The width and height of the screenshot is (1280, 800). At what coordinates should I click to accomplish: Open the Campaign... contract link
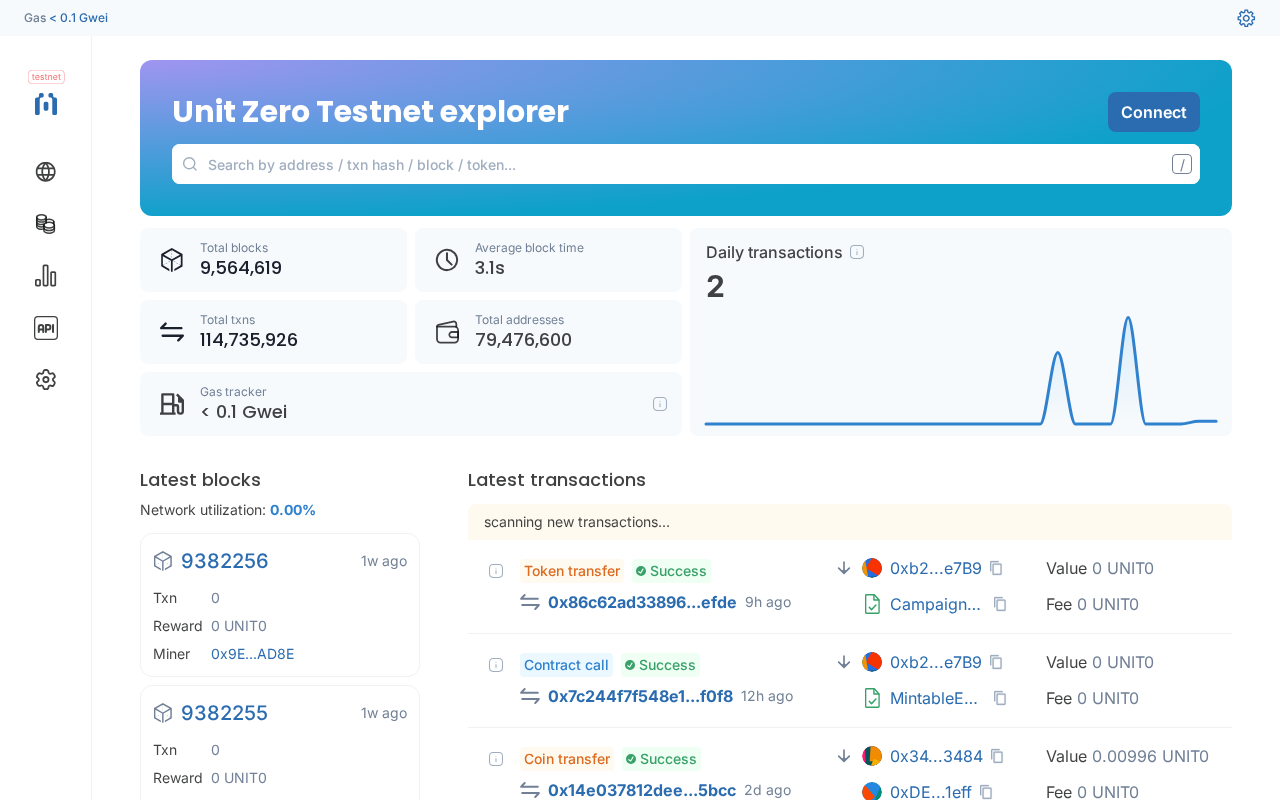[936, 604]
